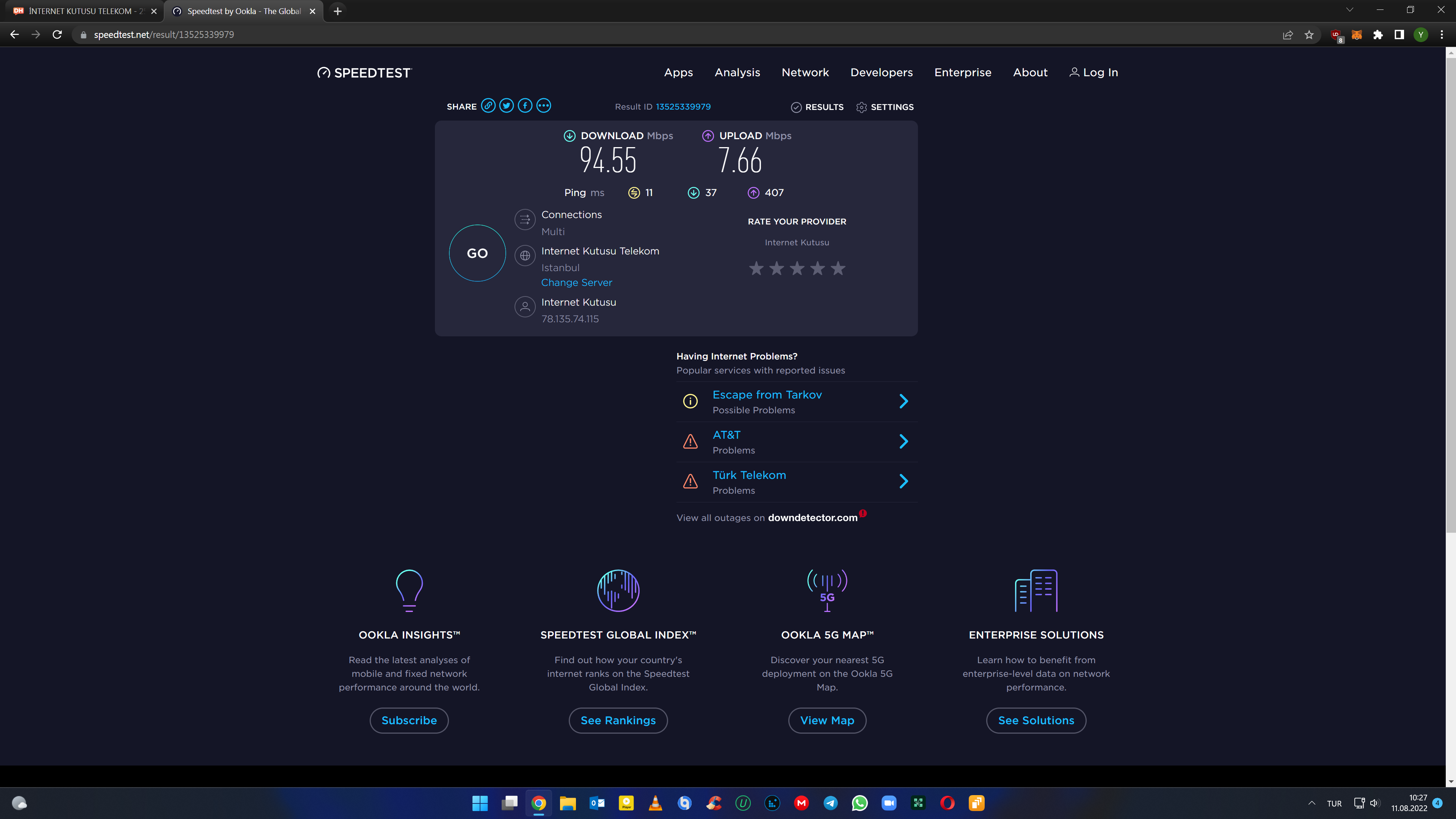Bookmark this page with the star

(x=1309, y=35)
